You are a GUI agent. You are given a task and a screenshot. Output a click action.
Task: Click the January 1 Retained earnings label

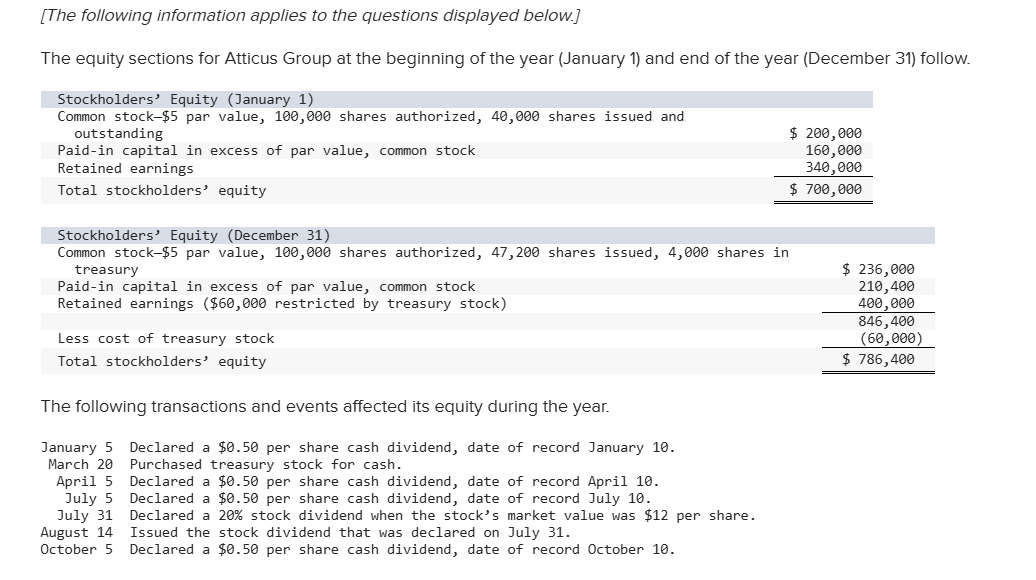[125, 168]
